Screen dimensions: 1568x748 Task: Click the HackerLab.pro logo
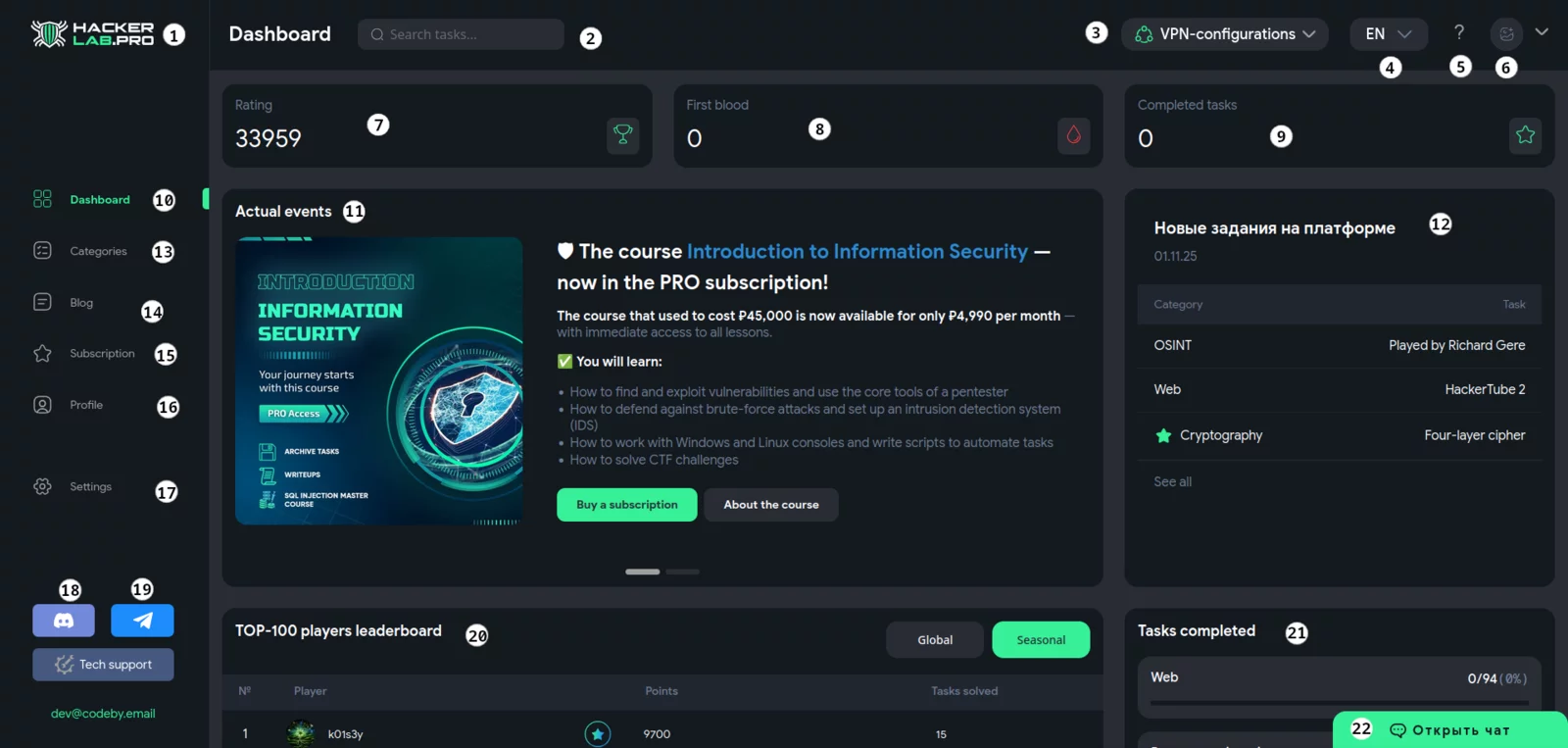[92, 34]
